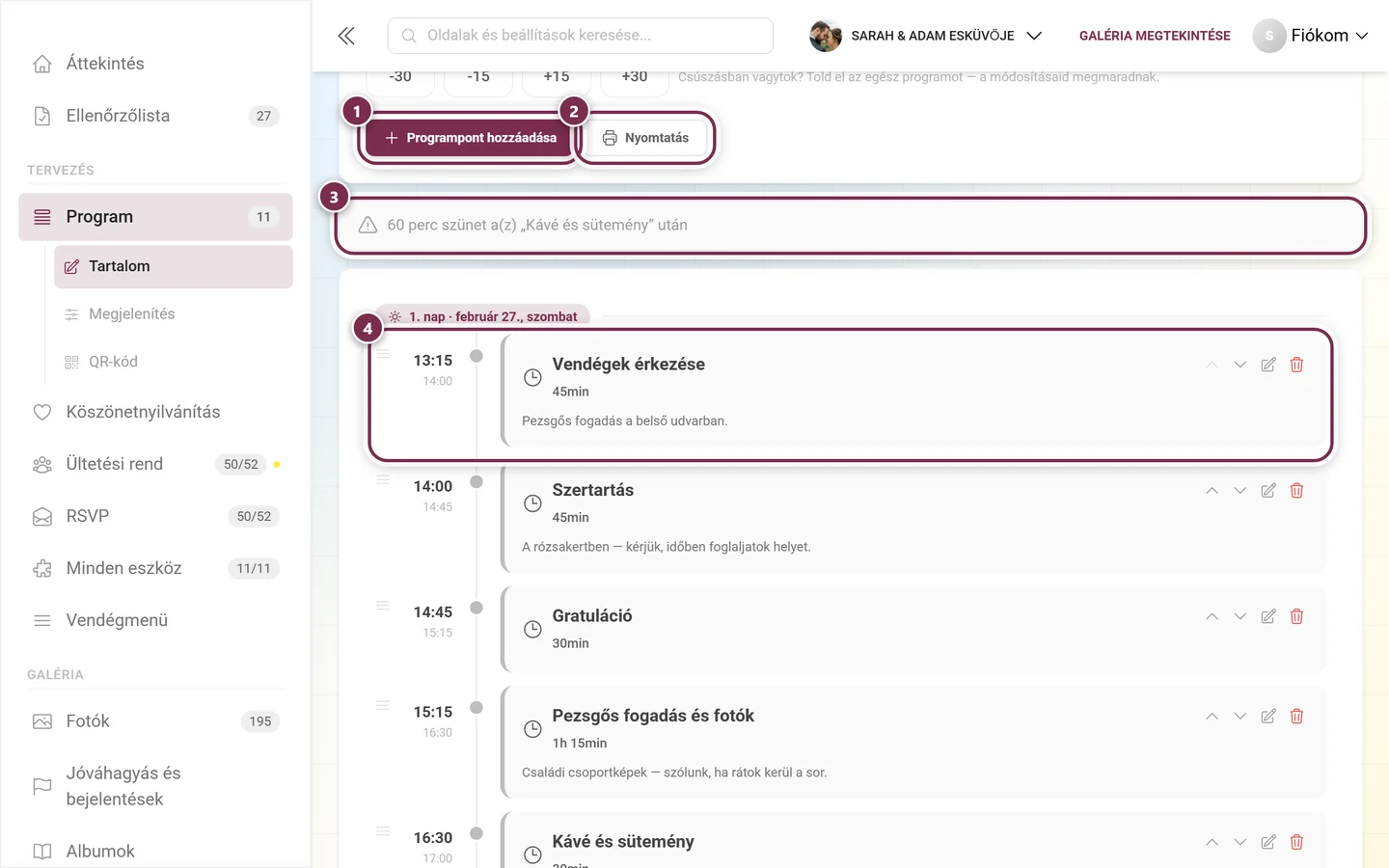The width and height of the screenshot is (1389, 868).
Task: Move Gratuláció down in the schedule
Action: (1240, 616)
